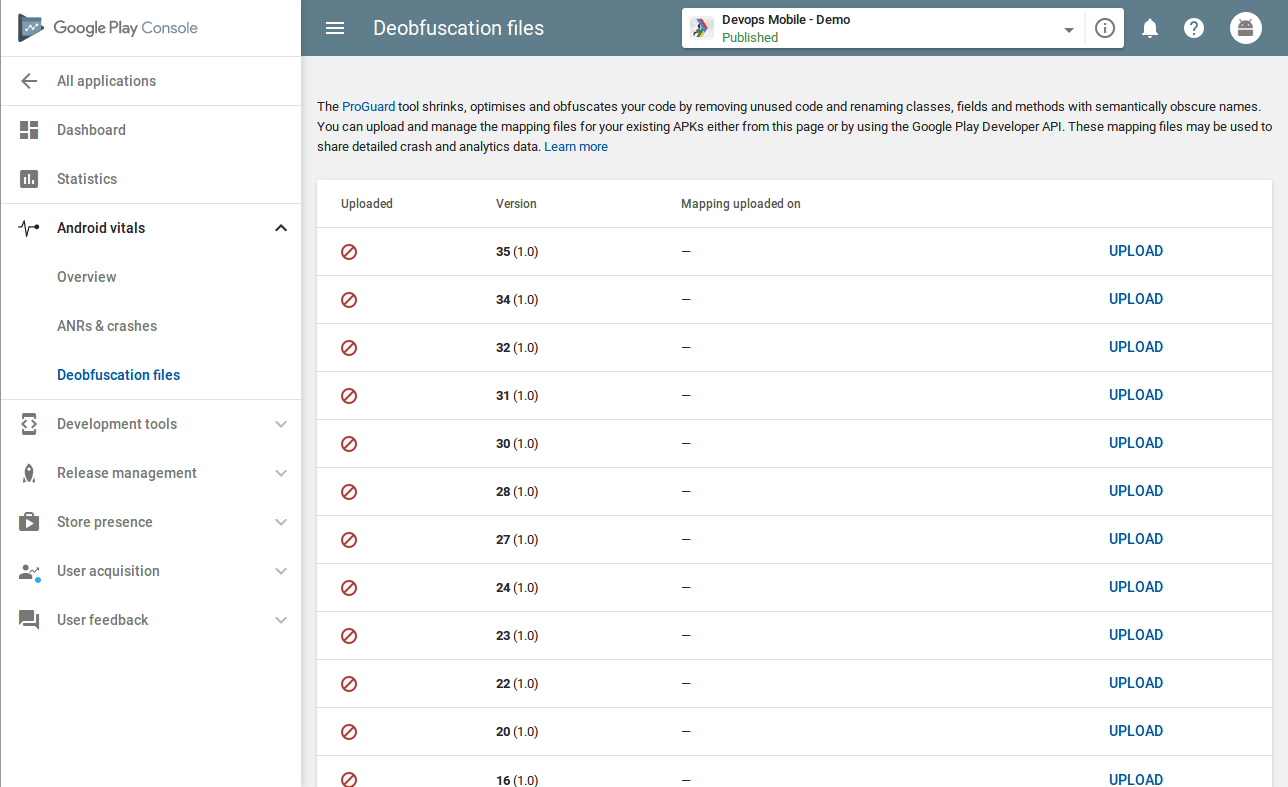Collapse the Android vitals section

[281, 228]
